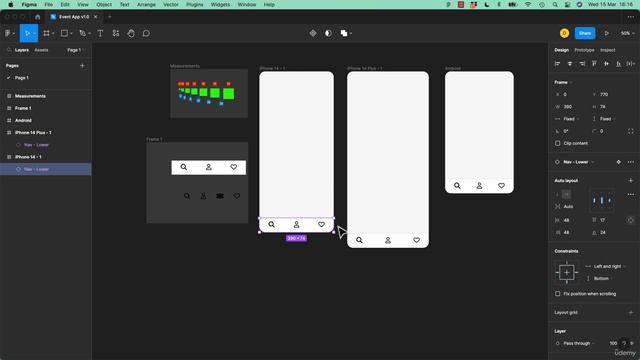Open Pass through blend mode dropdown

pos(576,343)
